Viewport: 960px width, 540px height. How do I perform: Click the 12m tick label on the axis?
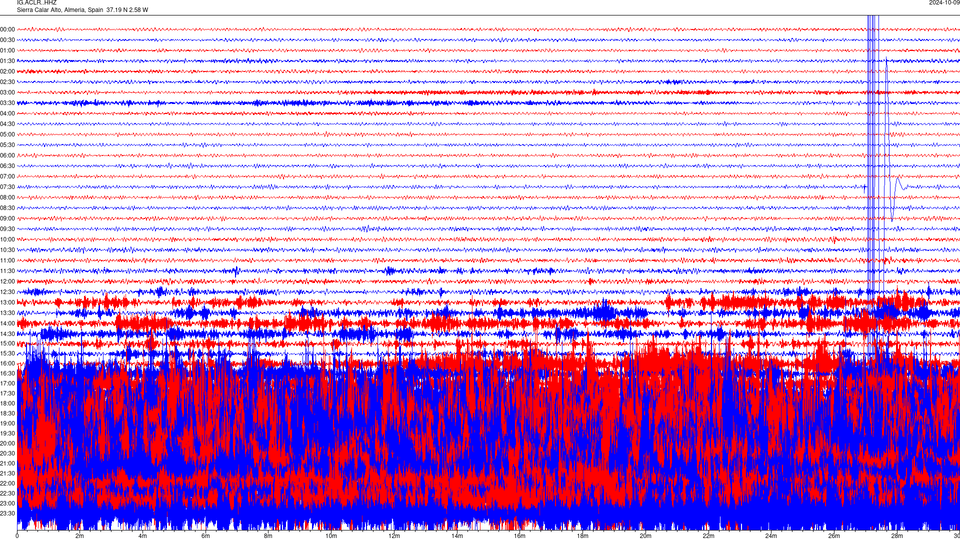[x=394, y=536]
